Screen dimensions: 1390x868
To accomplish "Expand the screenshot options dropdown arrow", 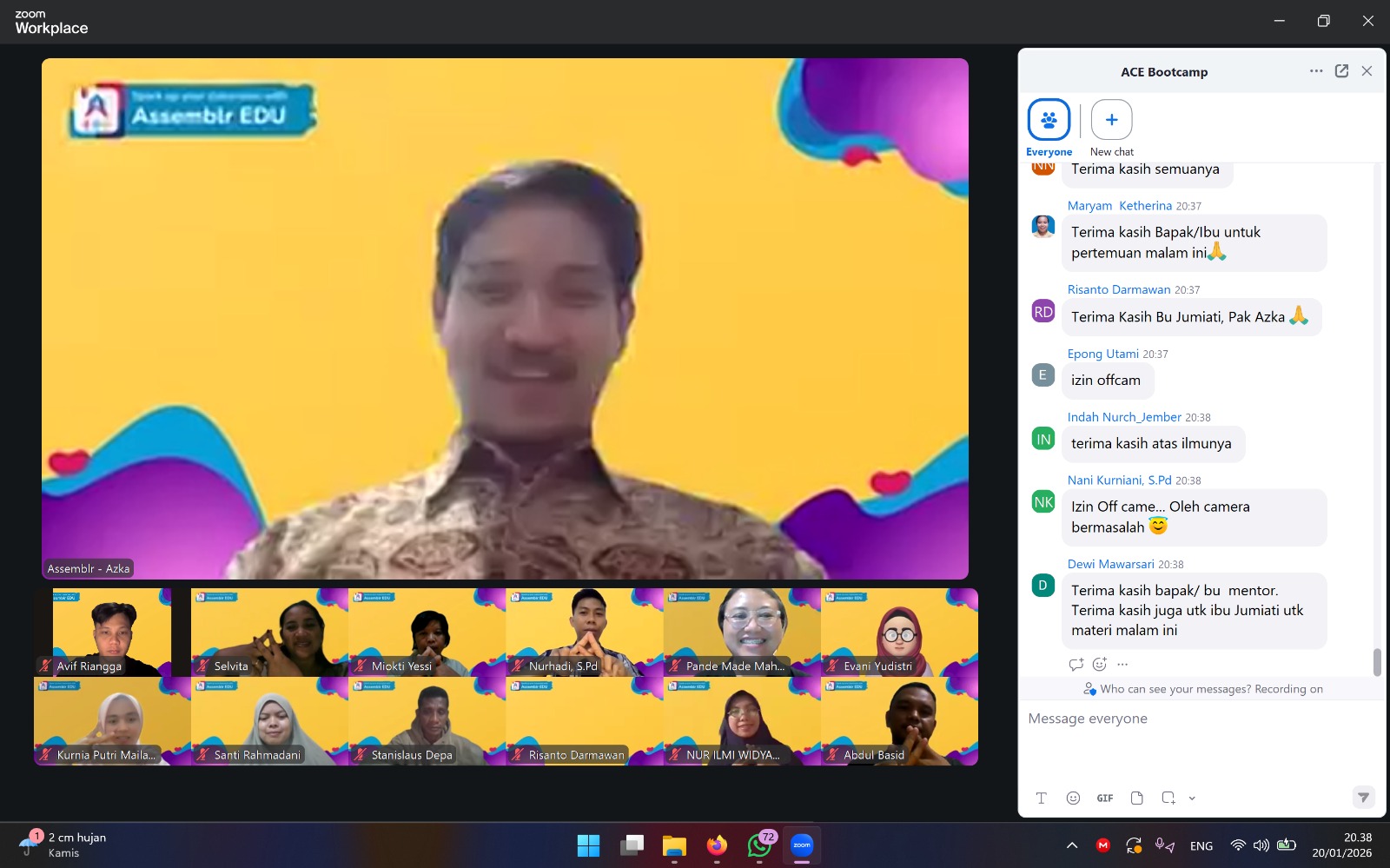I will [1192, 798].
